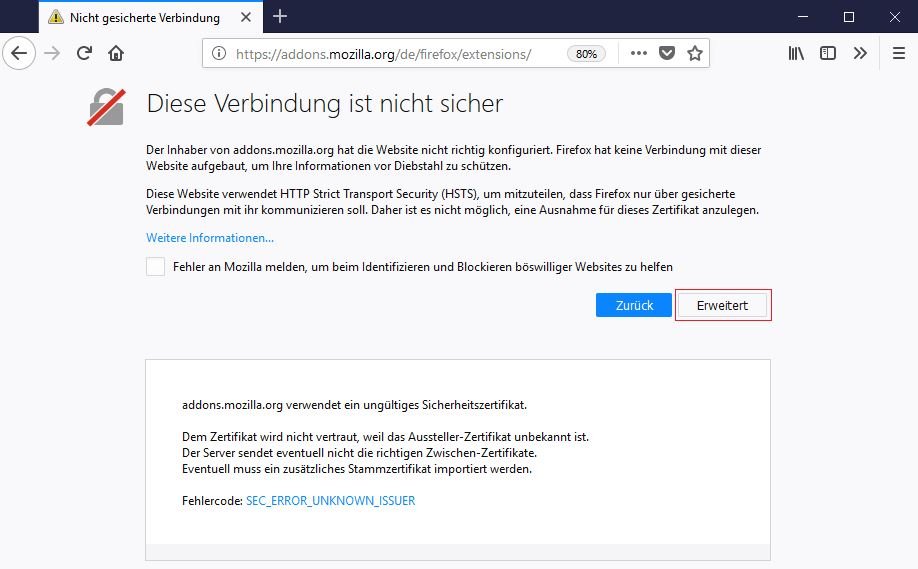Click the forward navigation arrow
918x569 pixels.
pos(52,53)
